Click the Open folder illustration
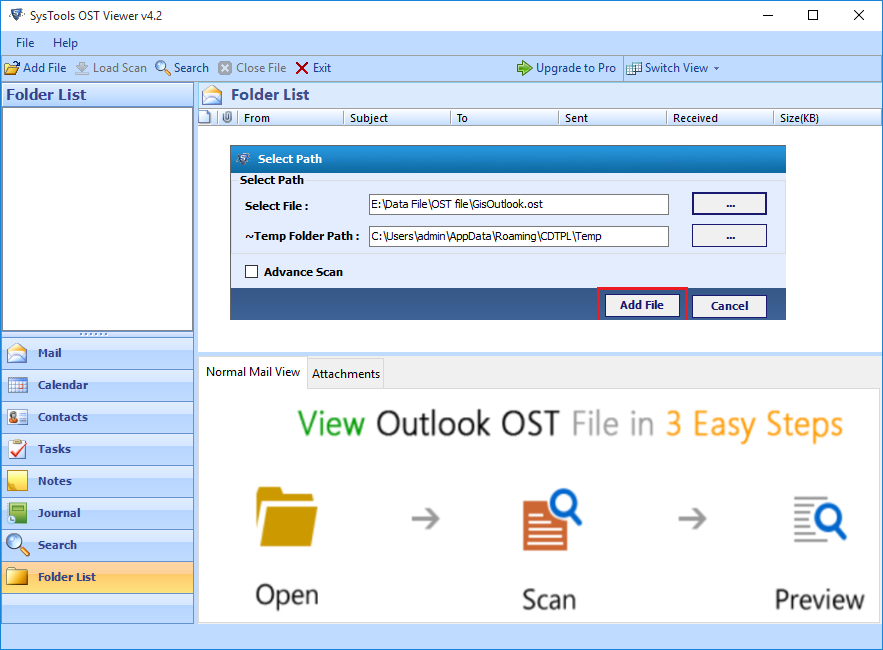 tap(287, 517)
